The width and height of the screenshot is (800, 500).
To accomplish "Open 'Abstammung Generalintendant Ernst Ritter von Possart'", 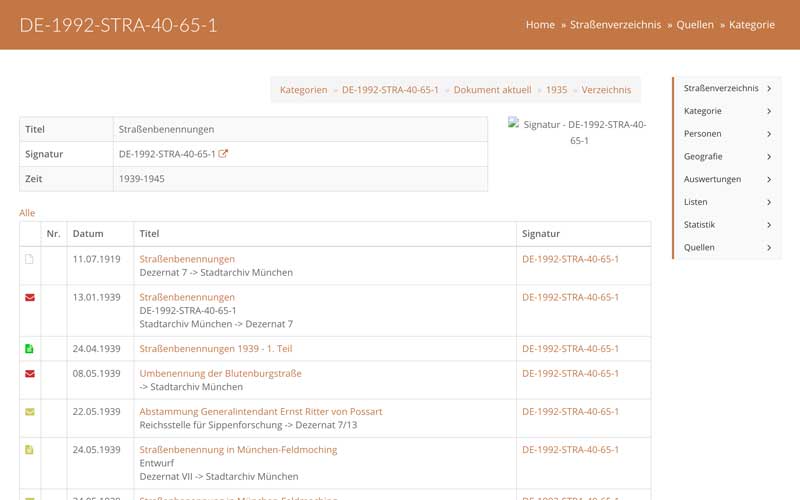I will click(x=260, y=411).
